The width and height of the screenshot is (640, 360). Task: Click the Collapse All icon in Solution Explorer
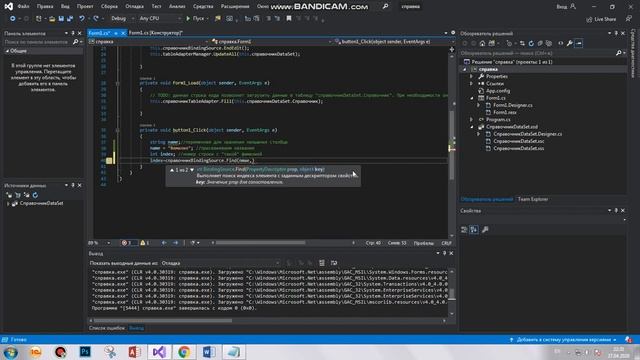coord(540,43)
